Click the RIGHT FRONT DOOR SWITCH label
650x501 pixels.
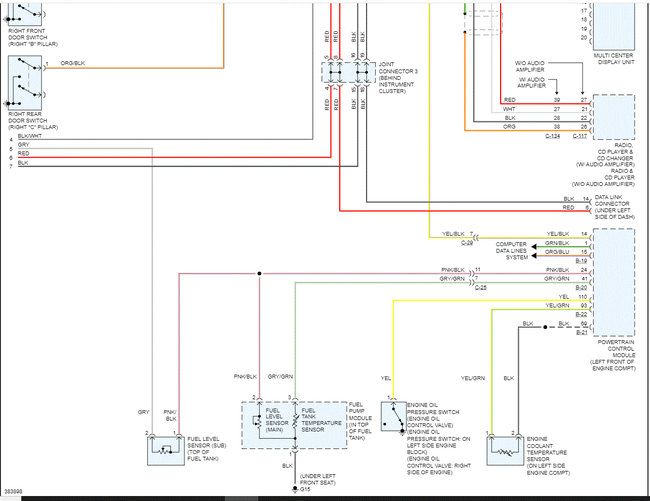point(33,37)
